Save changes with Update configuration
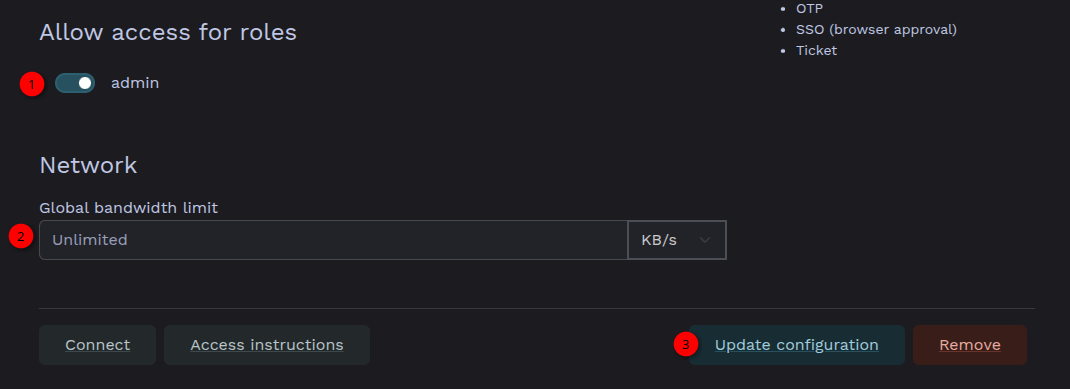 coord(796,345)
